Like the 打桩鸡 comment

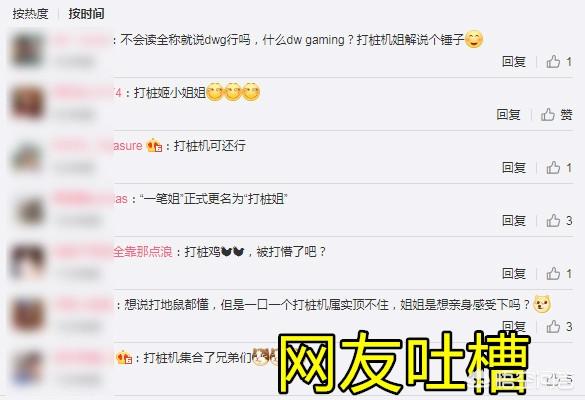[559, 274]
